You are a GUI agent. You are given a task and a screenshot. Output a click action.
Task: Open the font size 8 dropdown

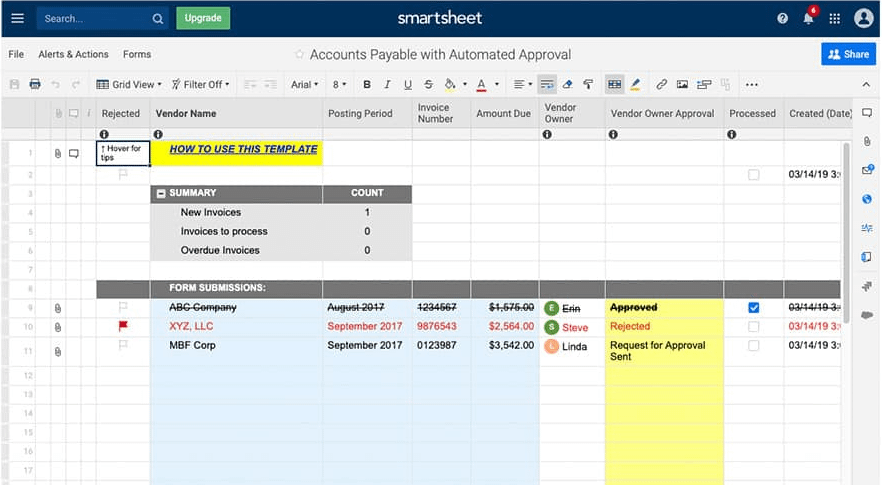339,84
